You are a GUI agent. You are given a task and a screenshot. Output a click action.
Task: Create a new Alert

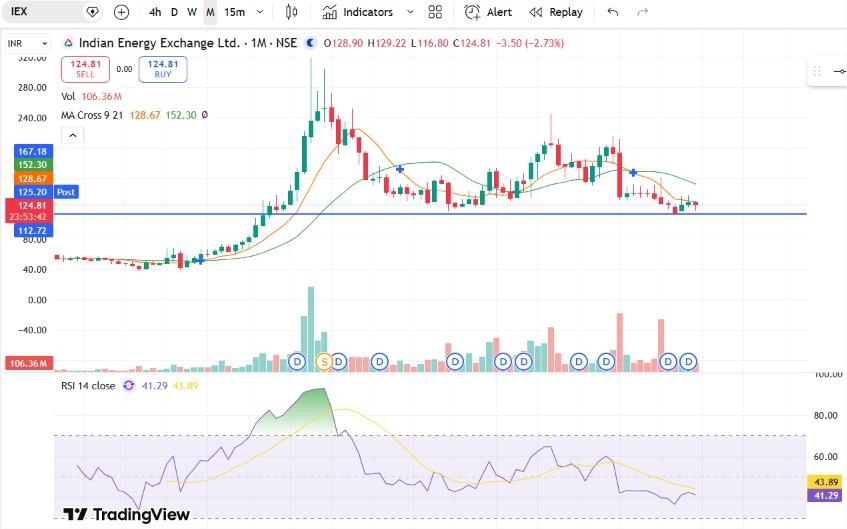(x=488, y=12)
